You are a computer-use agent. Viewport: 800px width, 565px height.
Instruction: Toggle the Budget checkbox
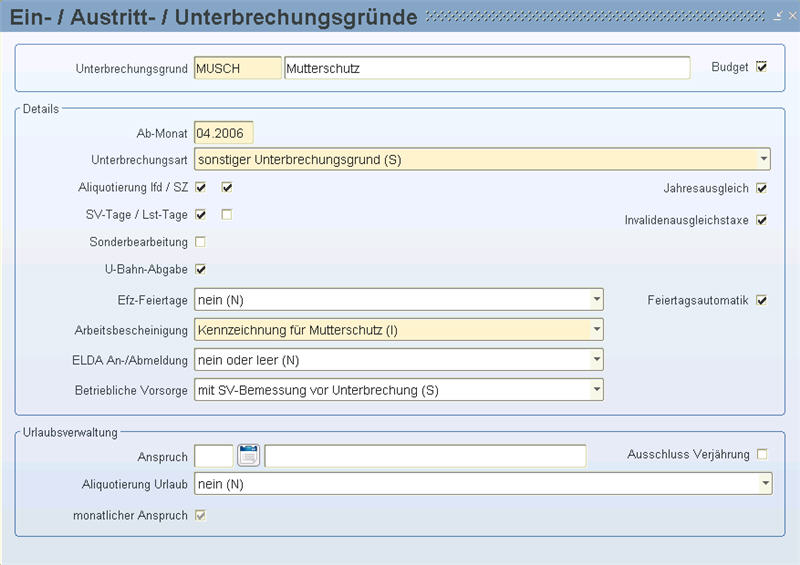(x=762, y=67)
